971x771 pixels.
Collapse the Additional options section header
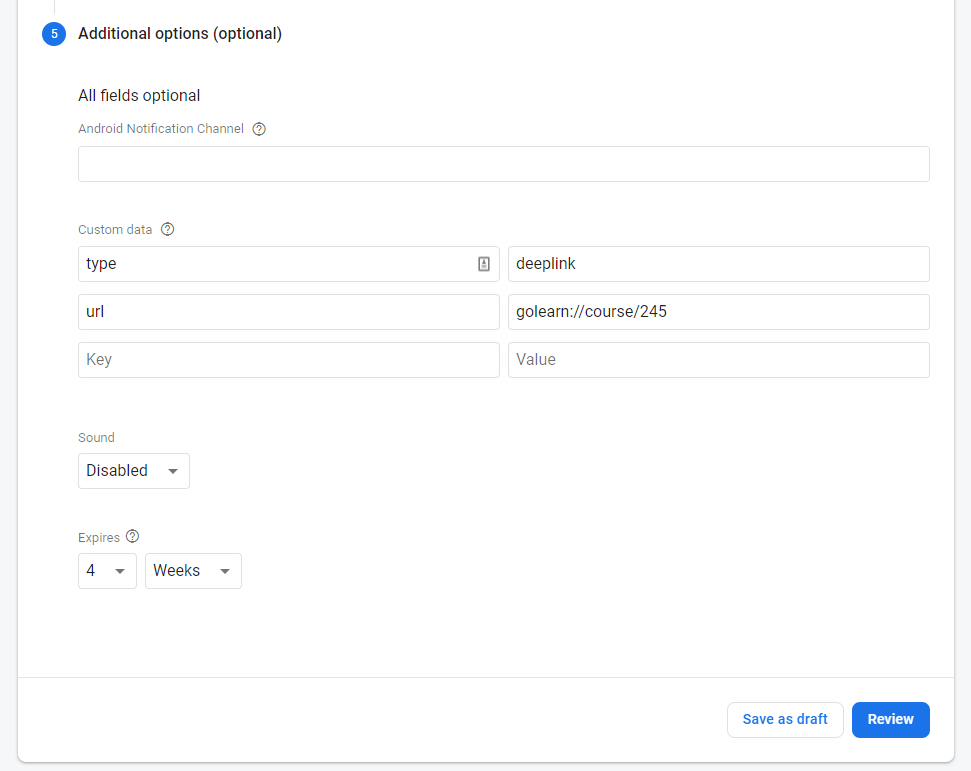(180, 33)
